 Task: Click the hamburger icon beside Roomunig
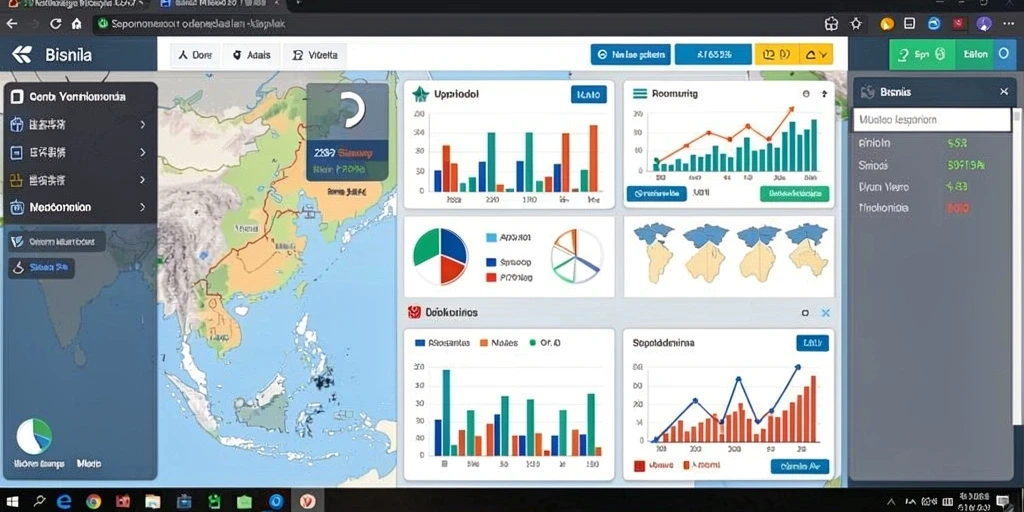pos(641,93)
